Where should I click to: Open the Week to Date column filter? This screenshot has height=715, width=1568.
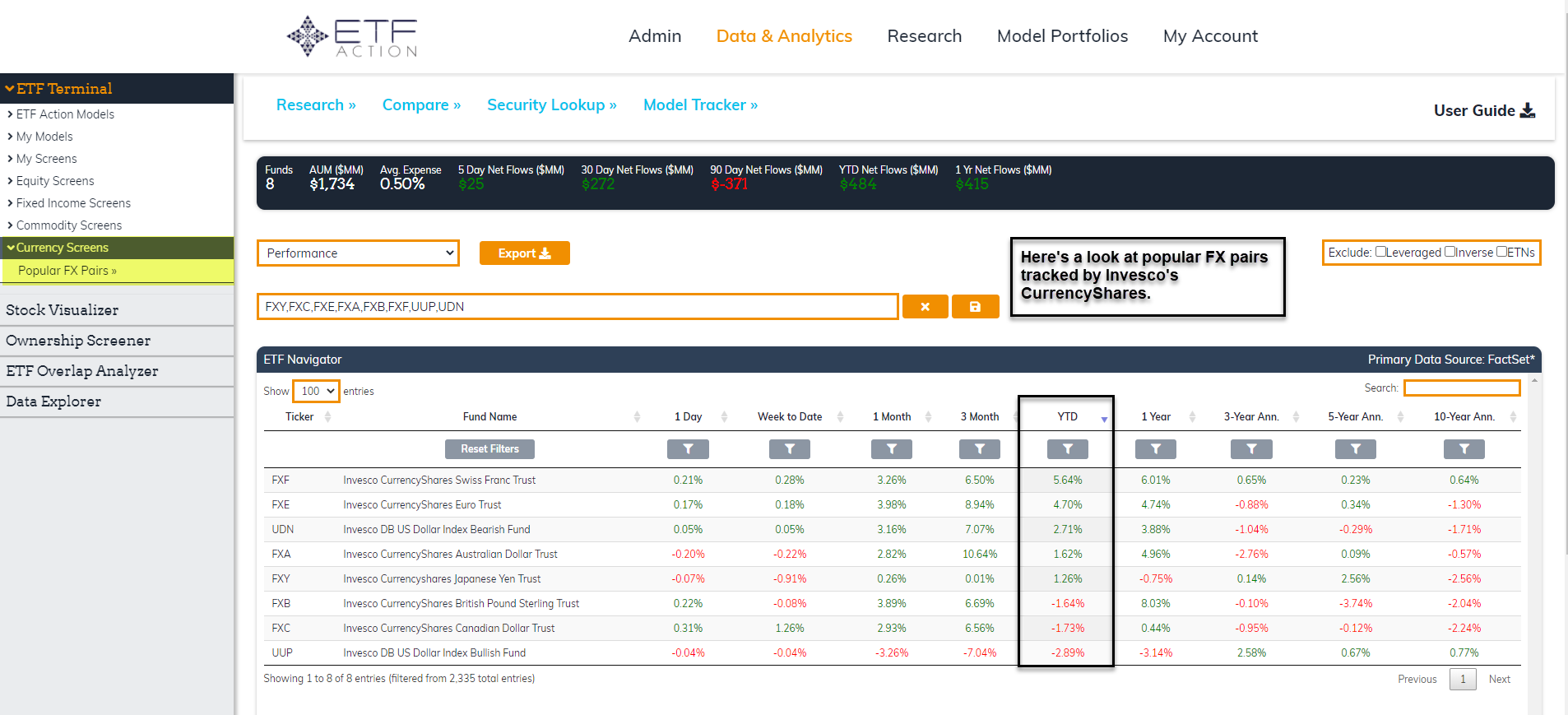pos(790,449)
